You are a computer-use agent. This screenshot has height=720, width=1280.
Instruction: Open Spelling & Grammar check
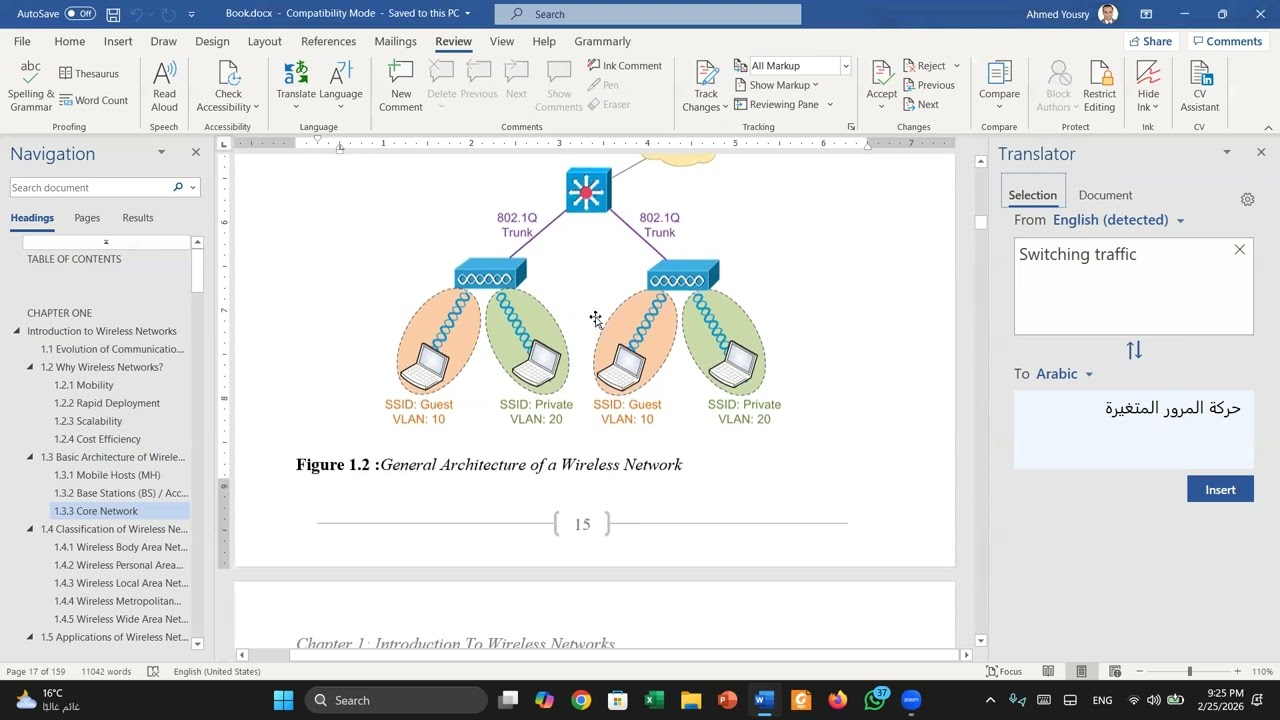[x=31, y=86]
